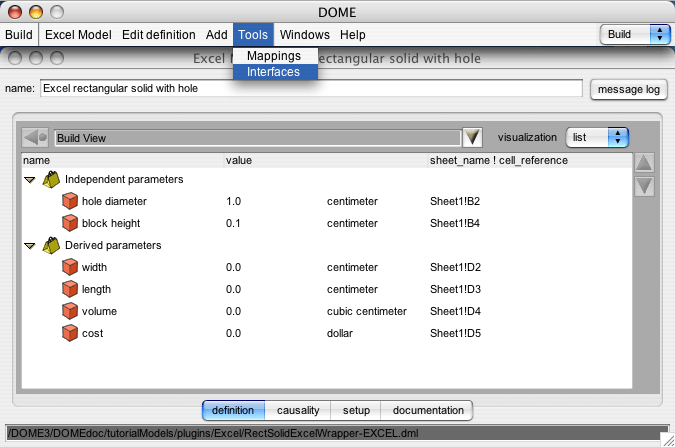Click the cost value 0.0
Image resolution: width=675 pixels, height=447 pixels.
(x=233, y=333)
